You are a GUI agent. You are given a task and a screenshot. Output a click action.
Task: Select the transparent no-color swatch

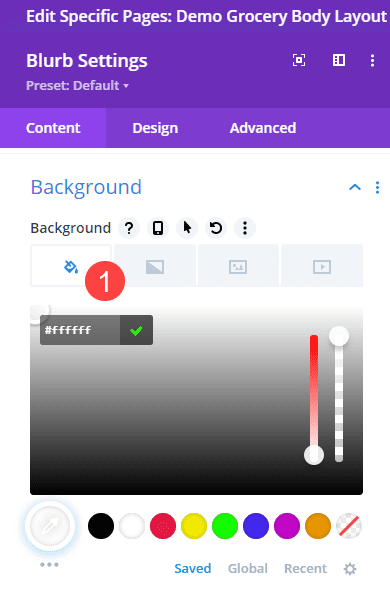[x=349, y=526]
